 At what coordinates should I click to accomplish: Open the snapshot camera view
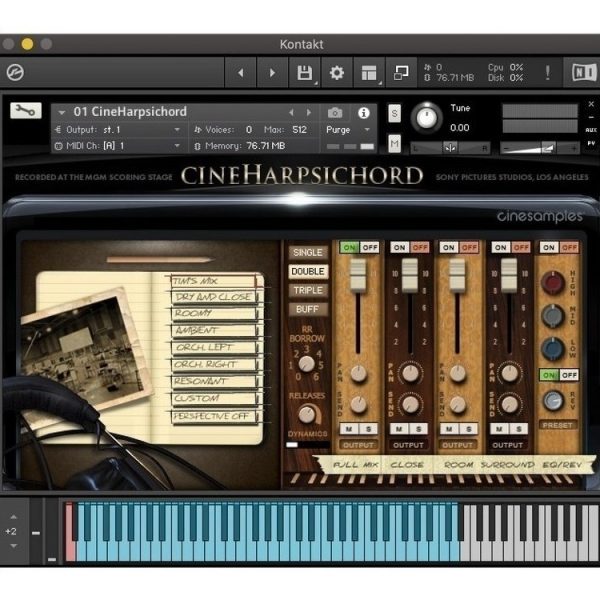coord(335,112)
